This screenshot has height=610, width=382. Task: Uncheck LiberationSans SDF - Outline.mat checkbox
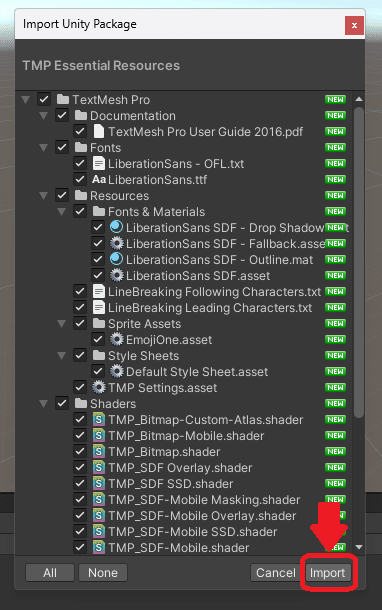point(98,259)
